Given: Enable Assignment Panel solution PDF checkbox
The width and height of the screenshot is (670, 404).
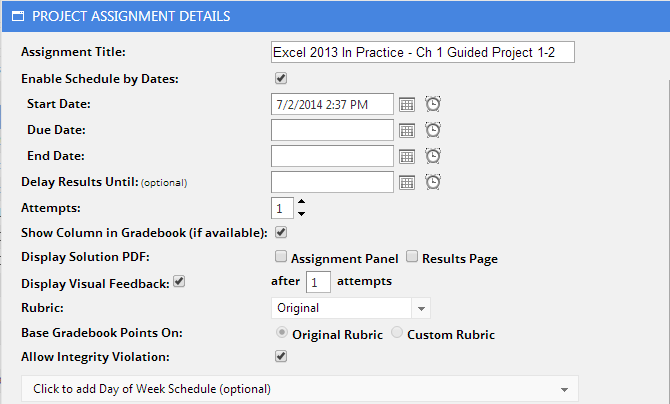Looking at the screenshot, I should coord(281,257).
